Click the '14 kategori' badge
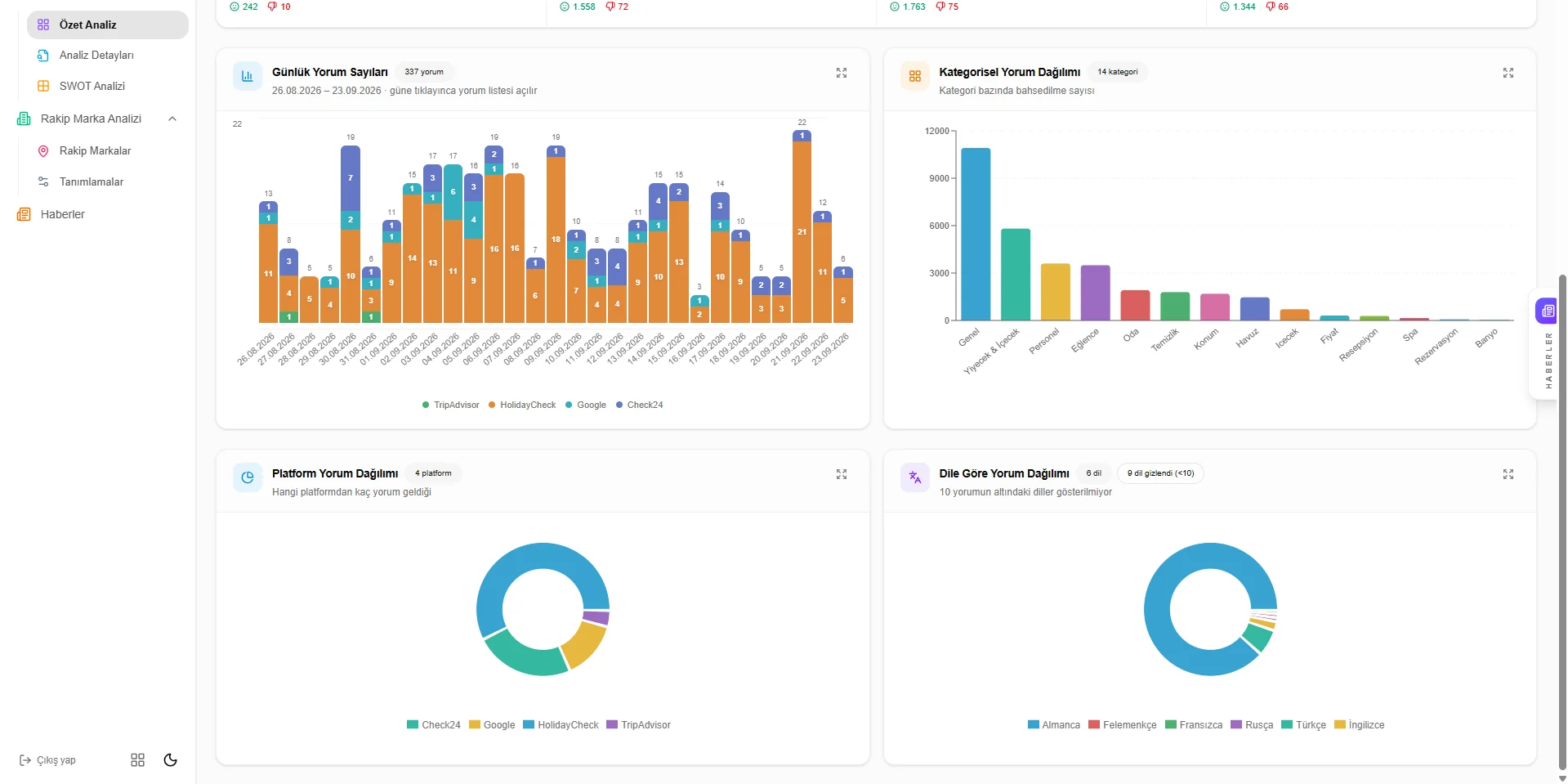The height and width of the screenshot is (784, 1568). pos(1117,72)
